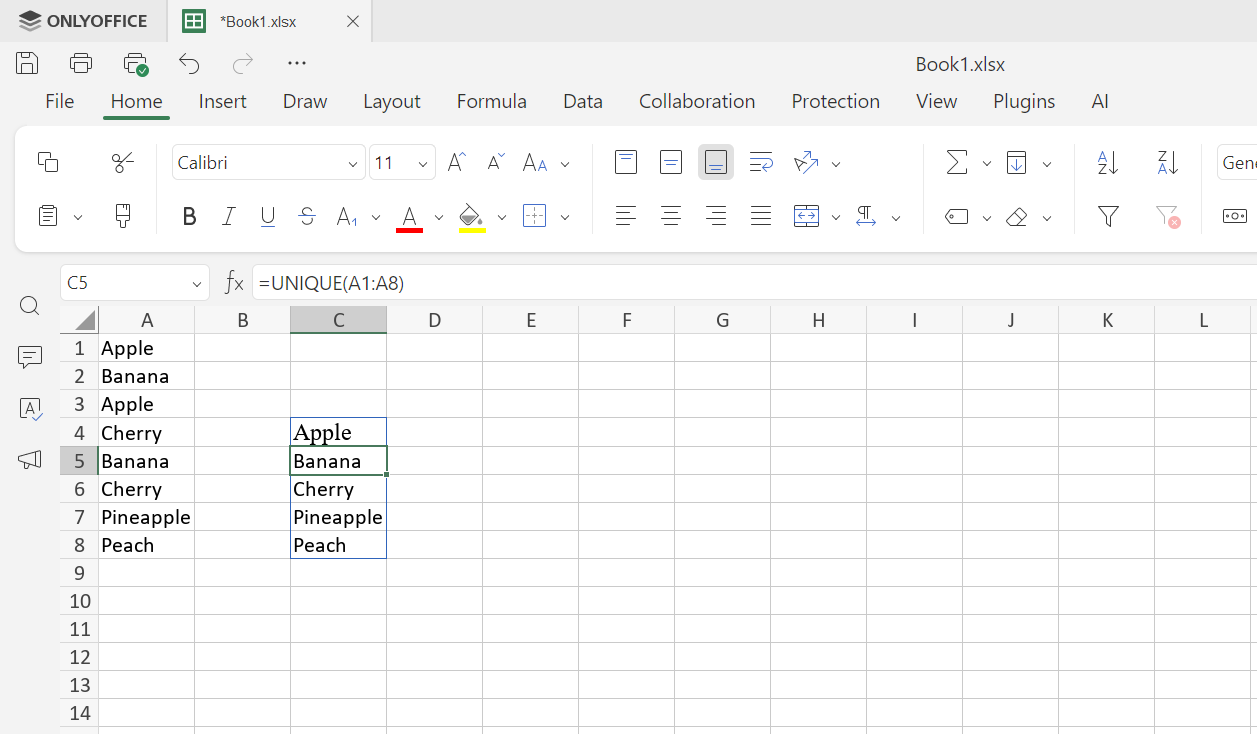Open the Formula ribbon tab
This screenshot has width=1257, height=734.
pyautogui.click(x=491, y=101)
